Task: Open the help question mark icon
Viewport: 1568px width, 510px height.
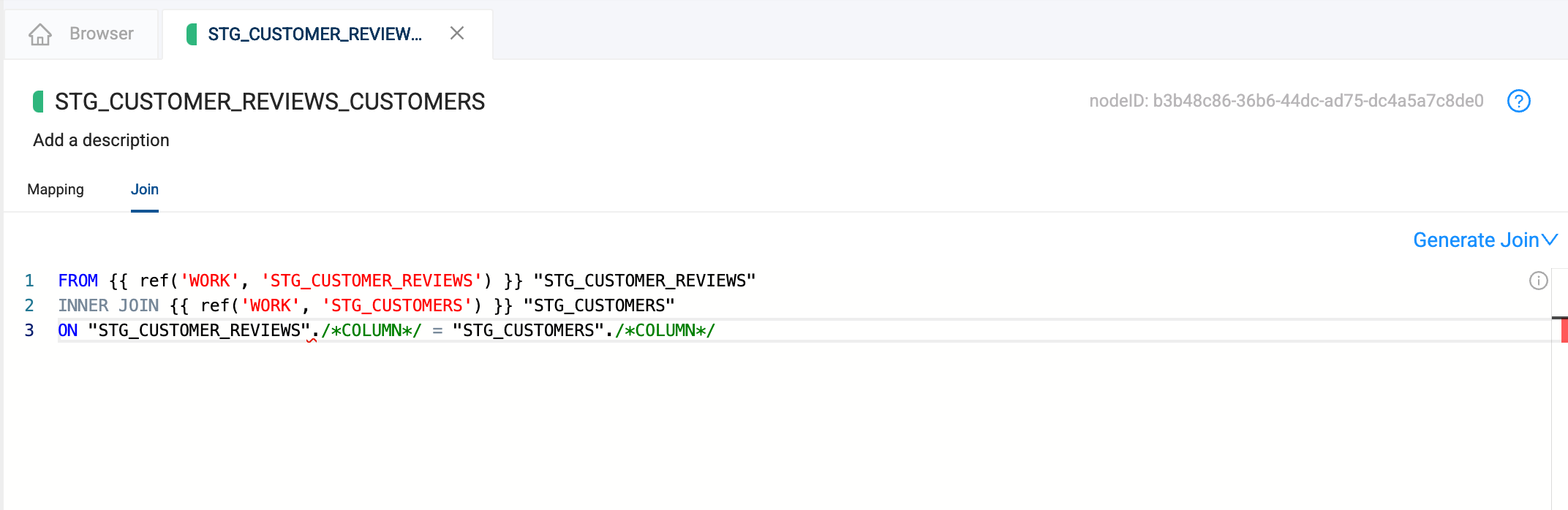Action: pyautogui.click(x=1518, y=101)
